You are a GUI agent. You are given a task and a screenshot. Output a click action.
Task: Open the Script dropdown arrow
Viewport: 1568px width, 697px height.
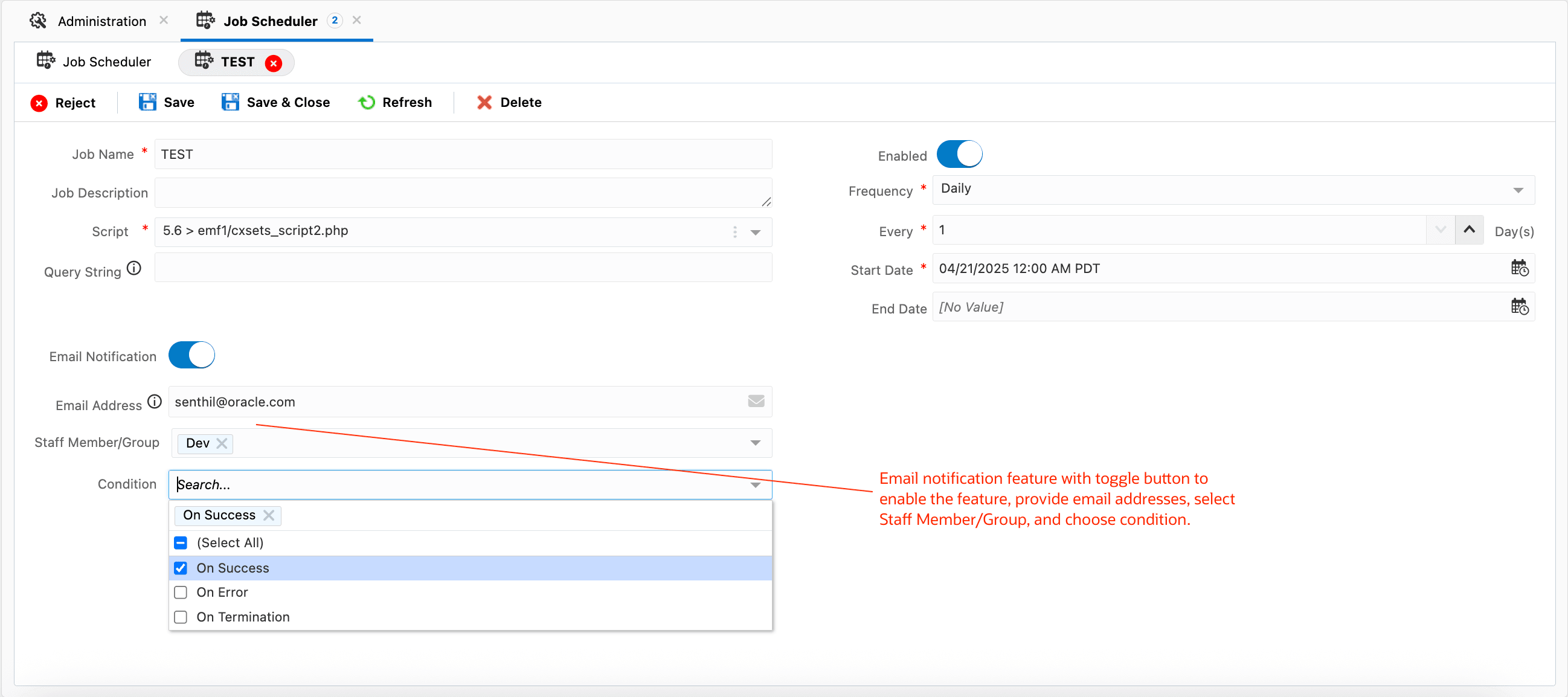[x=756, y=232]
